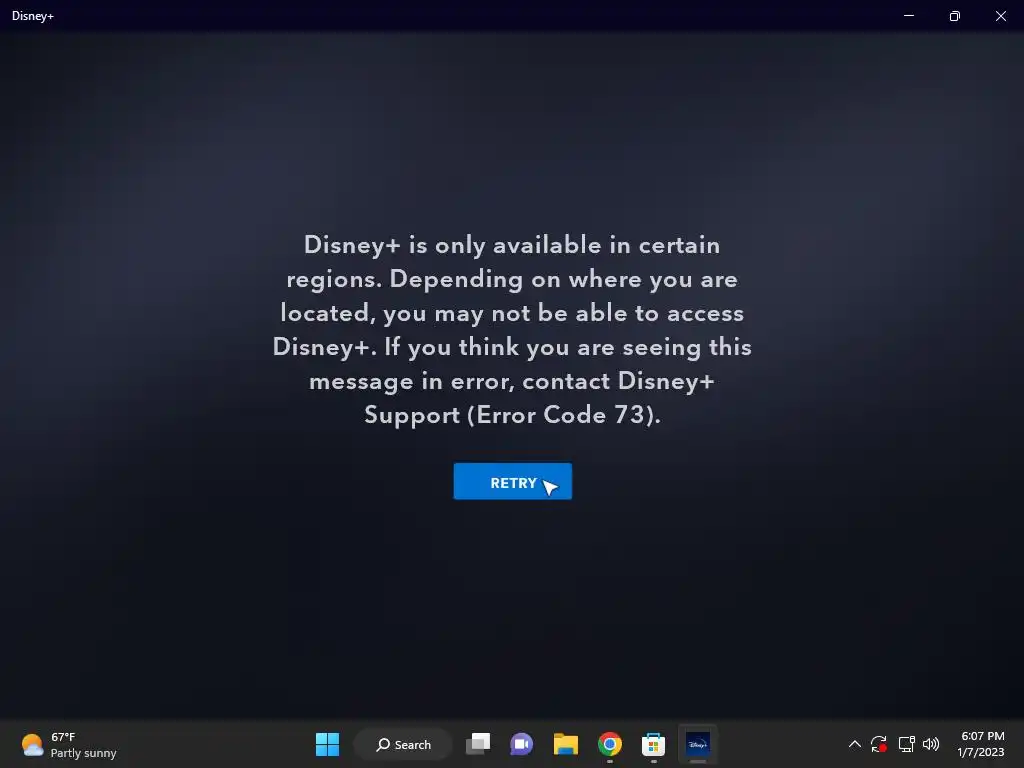Screen dimensions: 1024x768
Task: Open Task View from the taskbar
Action: tap(478, 744)
